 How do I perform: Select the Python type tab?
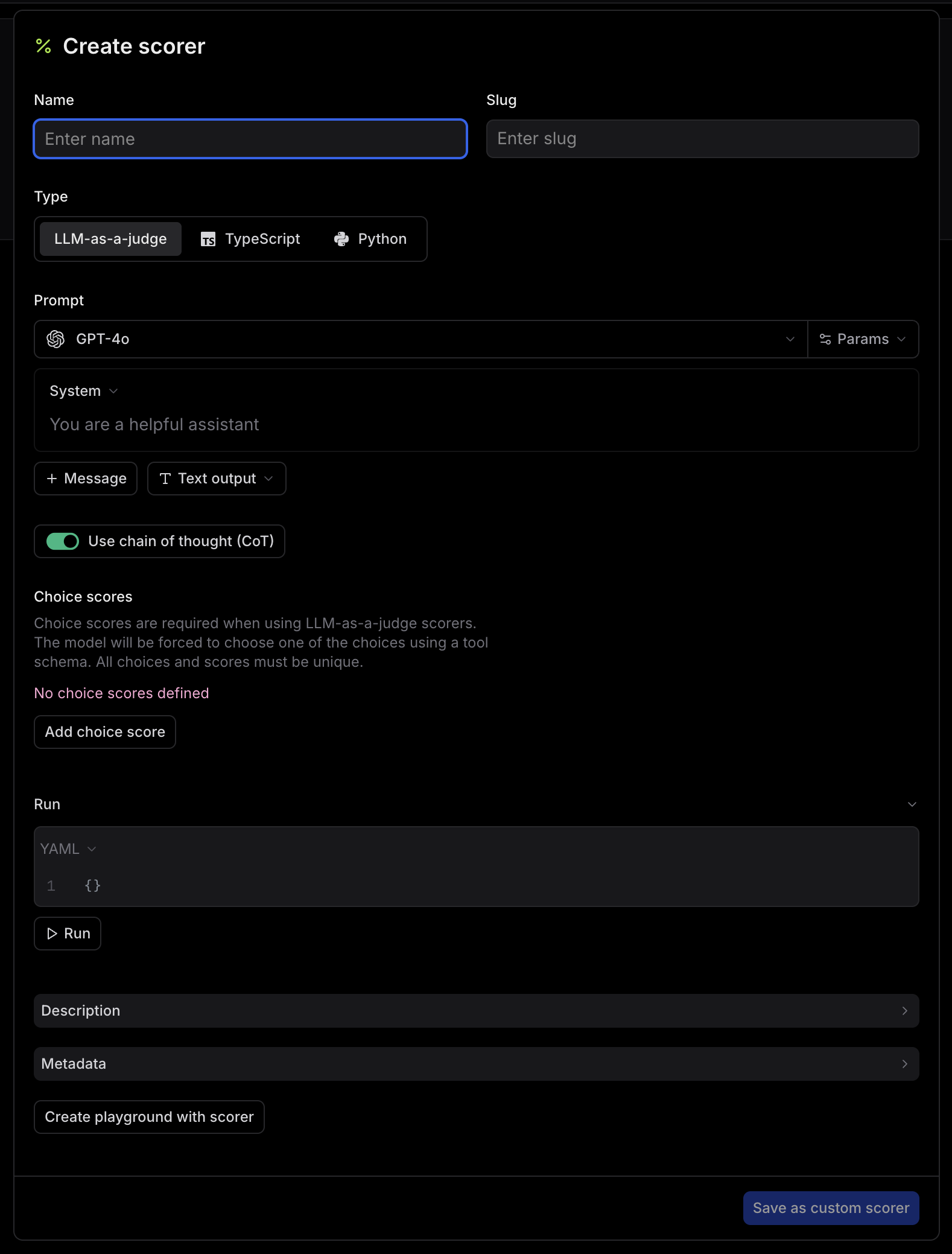pos(370,239)
